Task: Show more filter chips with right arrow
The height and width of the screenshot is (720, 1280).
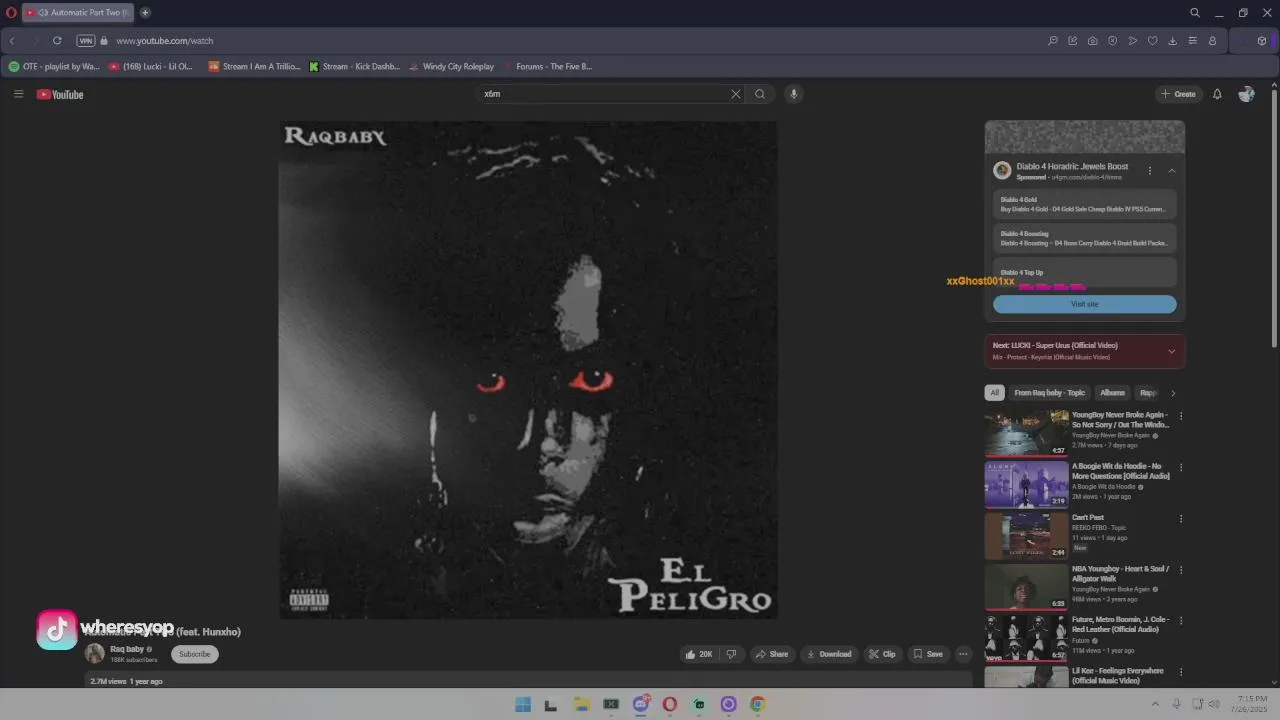Action: (1173, 393)
